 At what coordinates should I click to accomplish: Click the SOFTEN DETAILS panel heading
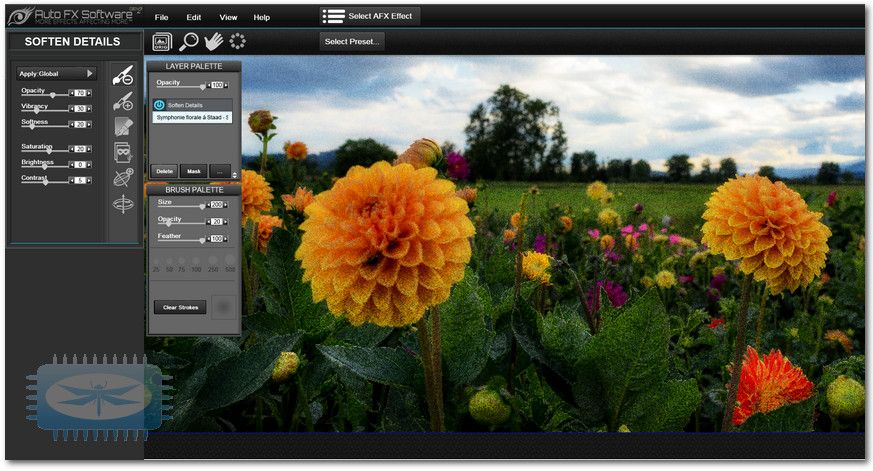(72, 42)
